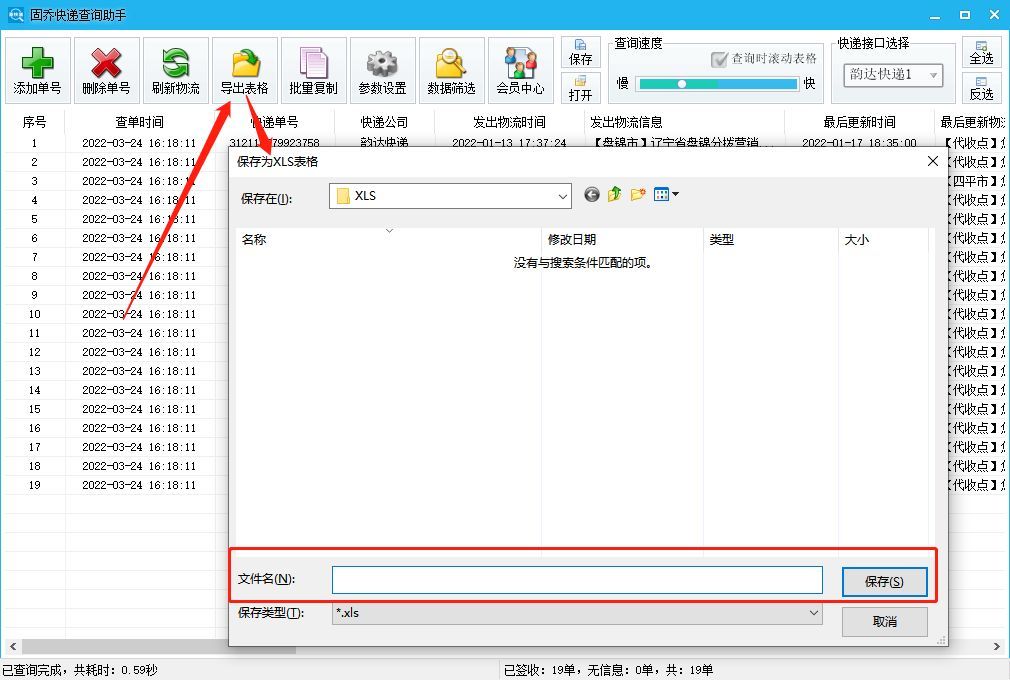Open the 导出表格 export table tool
Image resolution: width=1010 pixels, height=680 pixels.
[244, 70]
